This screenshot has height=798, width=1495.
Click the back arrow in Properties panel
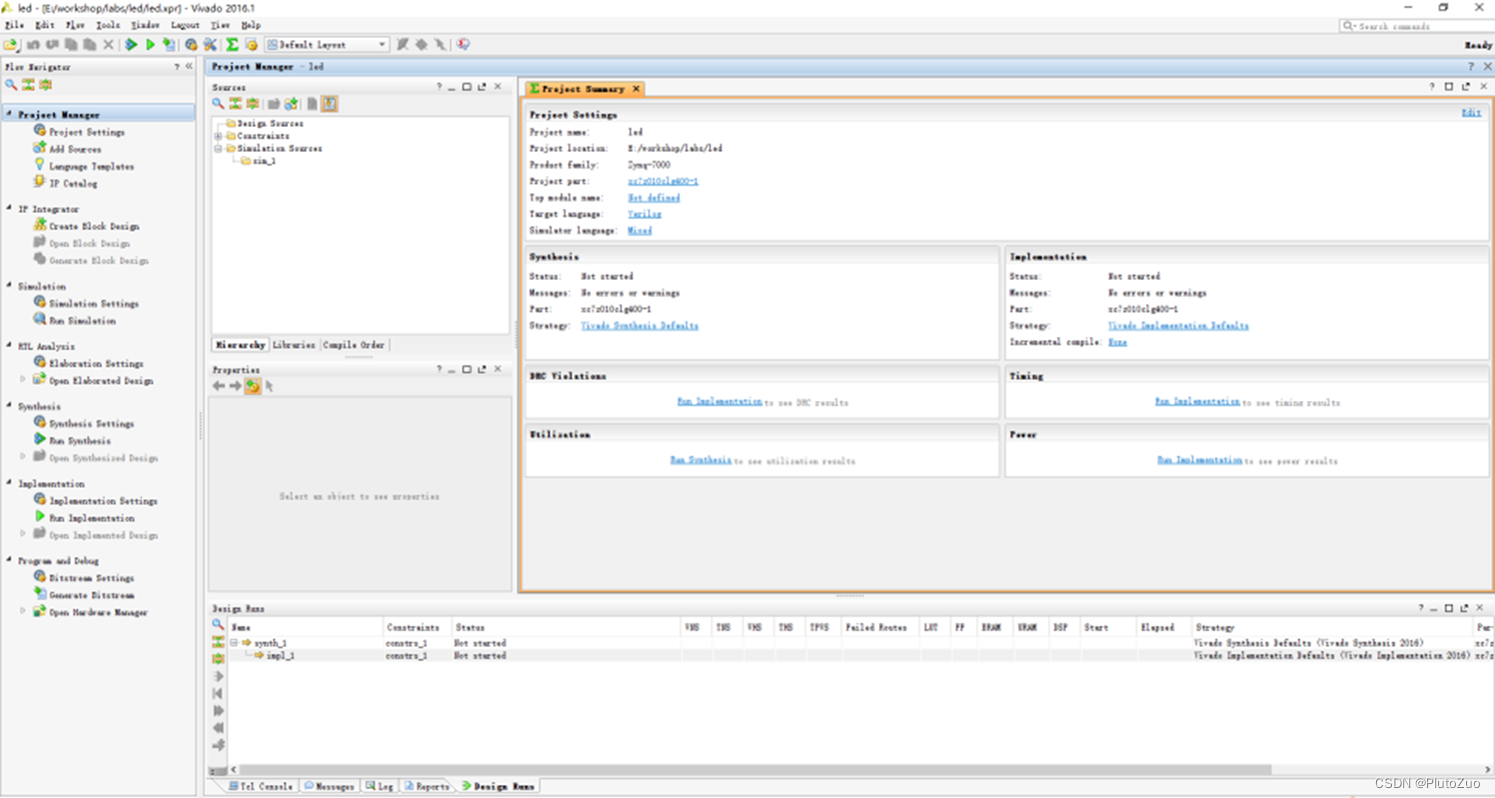point(218,386)
